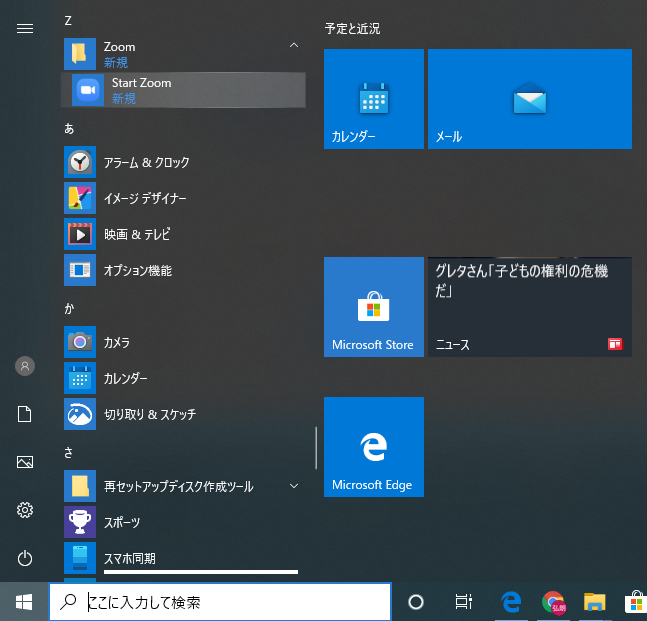Open Edge from the taskbar

(x=511, y=602)
